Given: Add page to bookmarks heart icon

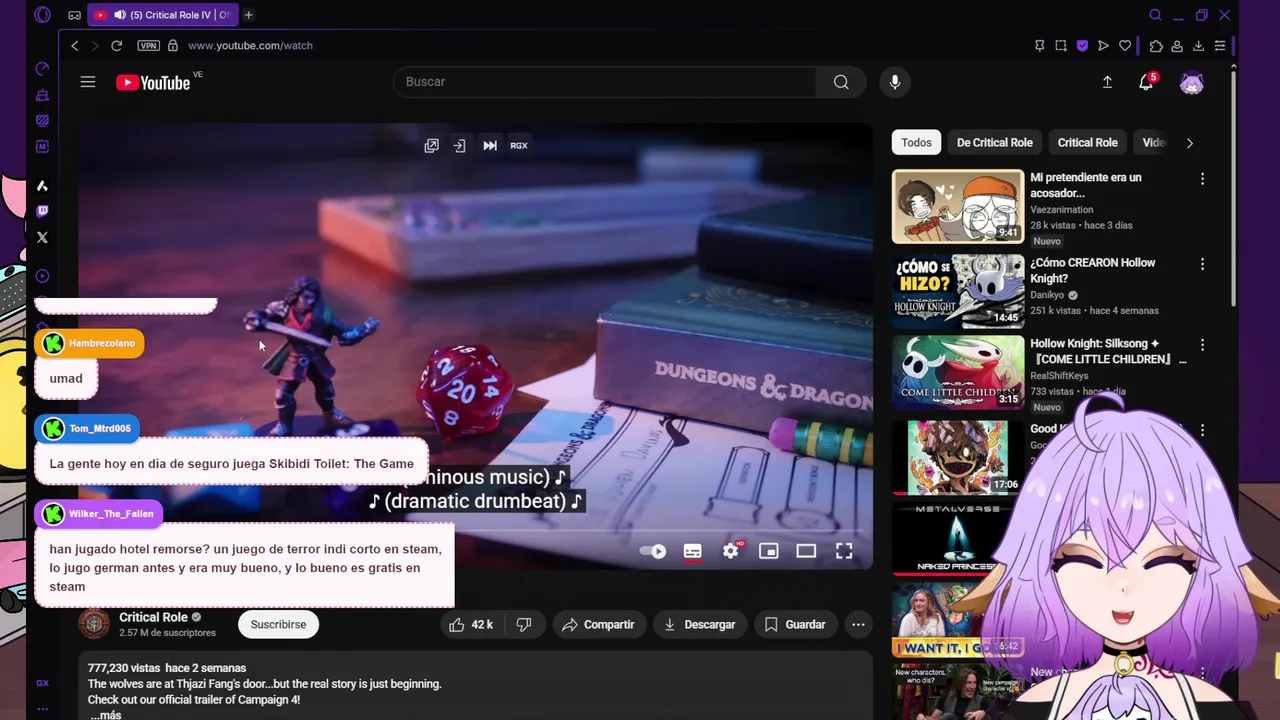Looking at the screenshot, I should pyautogui.click(x=1125, y=46).
